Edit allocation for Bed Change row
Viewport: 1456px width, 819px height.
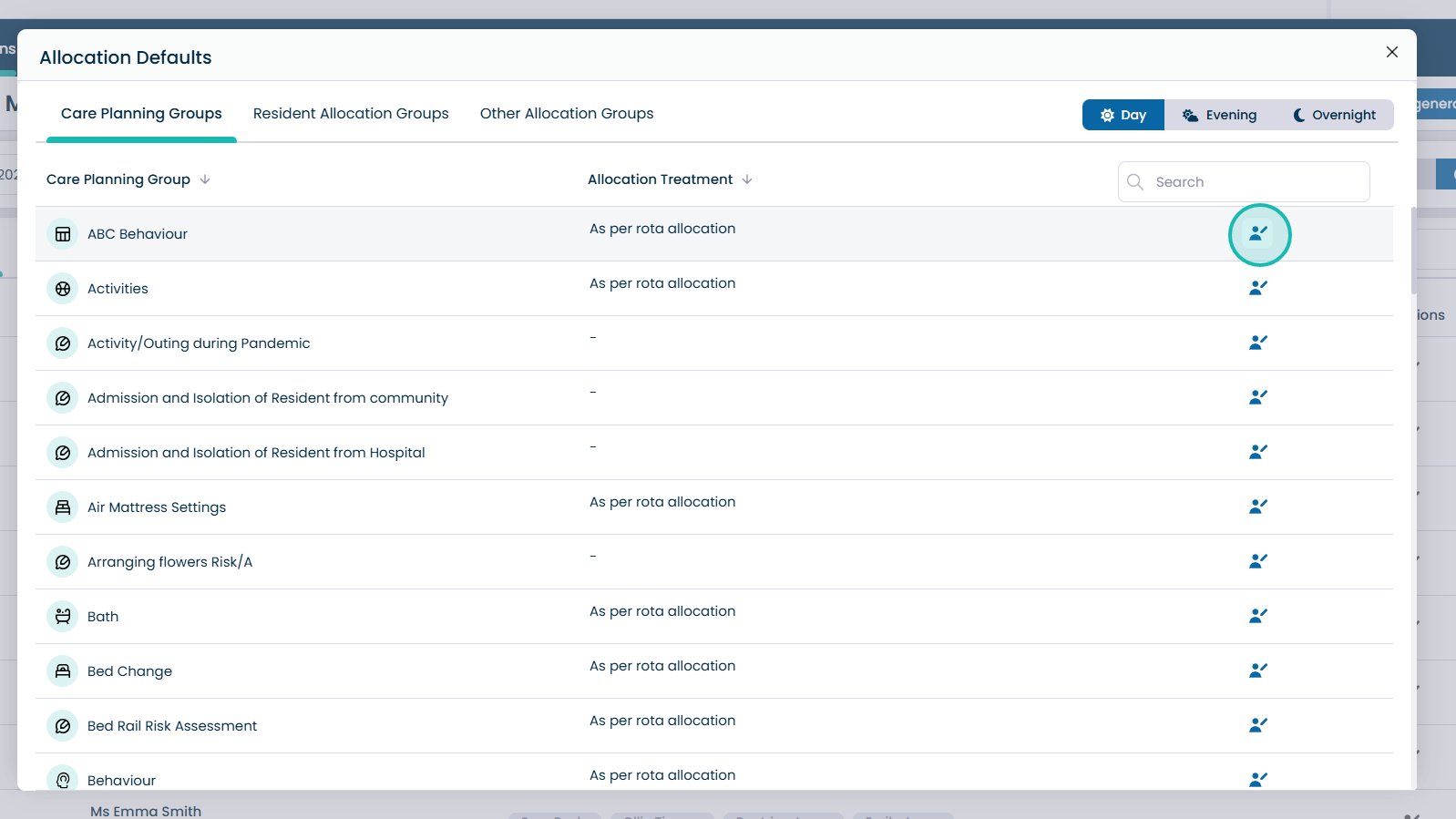[x=1258, y=671]
